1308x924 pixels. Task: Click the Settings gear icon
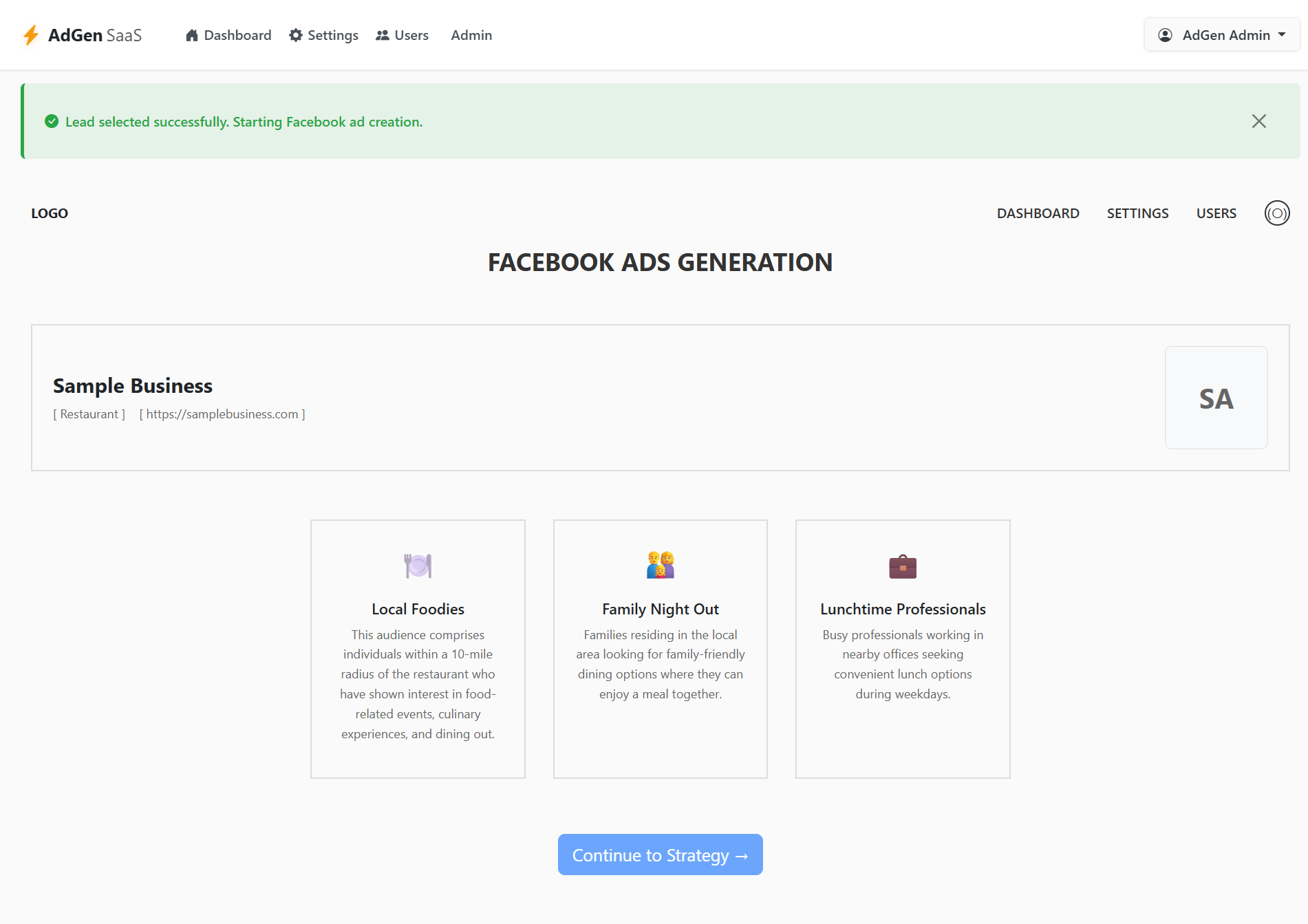[296, 35]
